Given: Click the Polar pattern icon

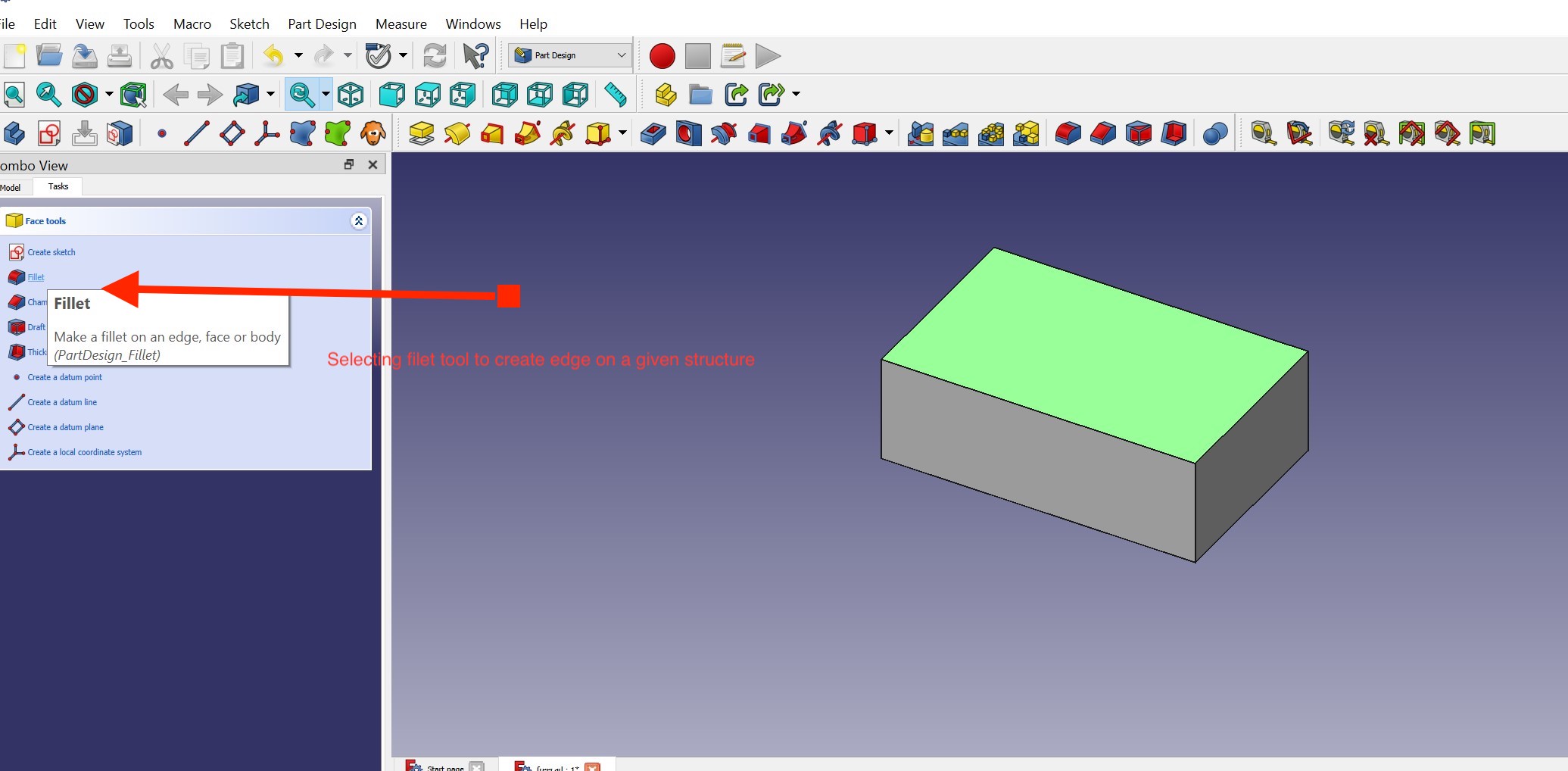Looking at the screenshot, I should tap(991, 134).
